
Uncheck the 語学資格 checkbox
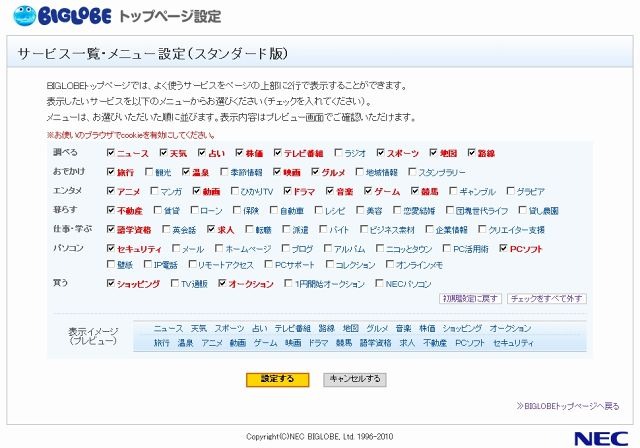coord(110,229)
